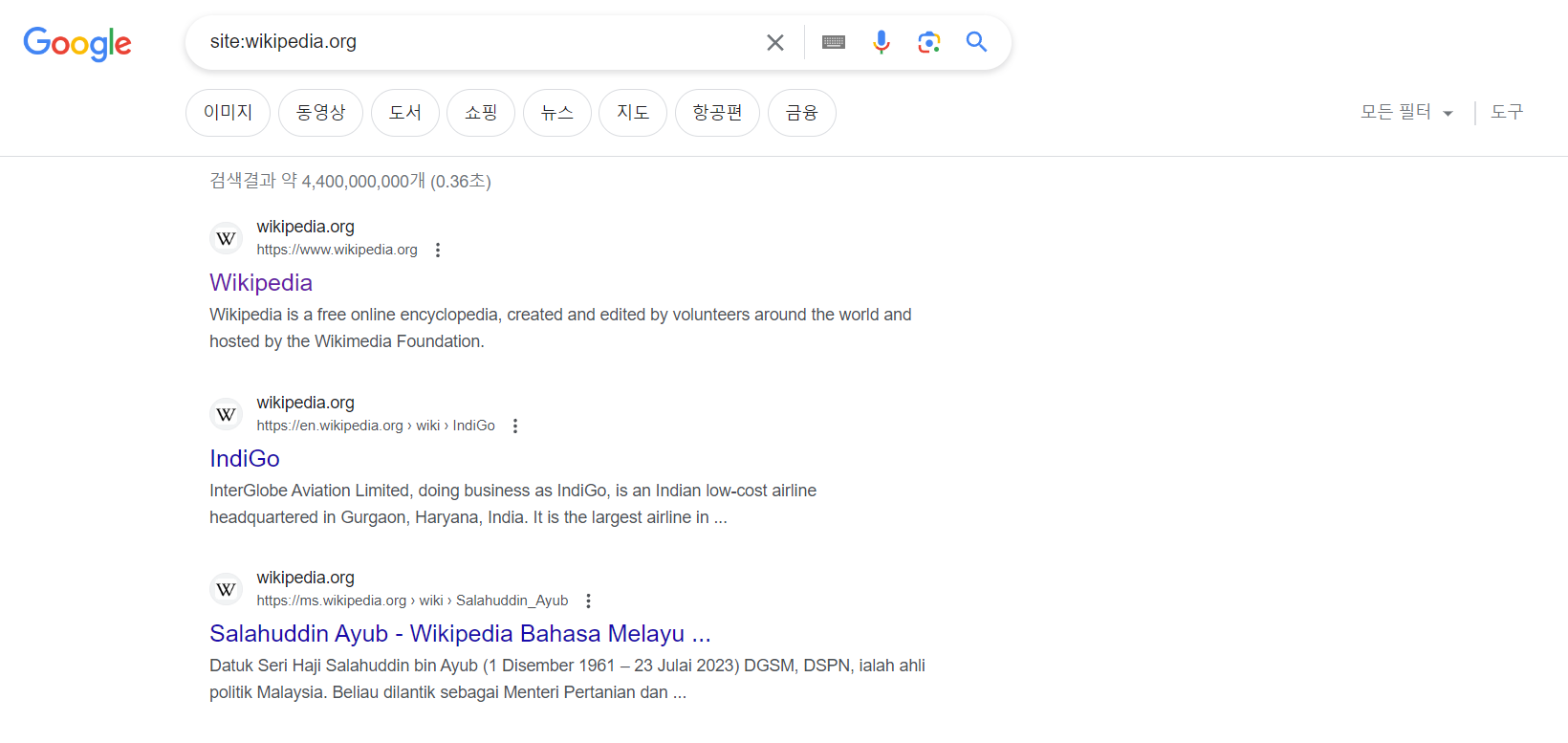Select the 금융 filter chip
Screen dimensions: 1568x743
pos(802,113)
